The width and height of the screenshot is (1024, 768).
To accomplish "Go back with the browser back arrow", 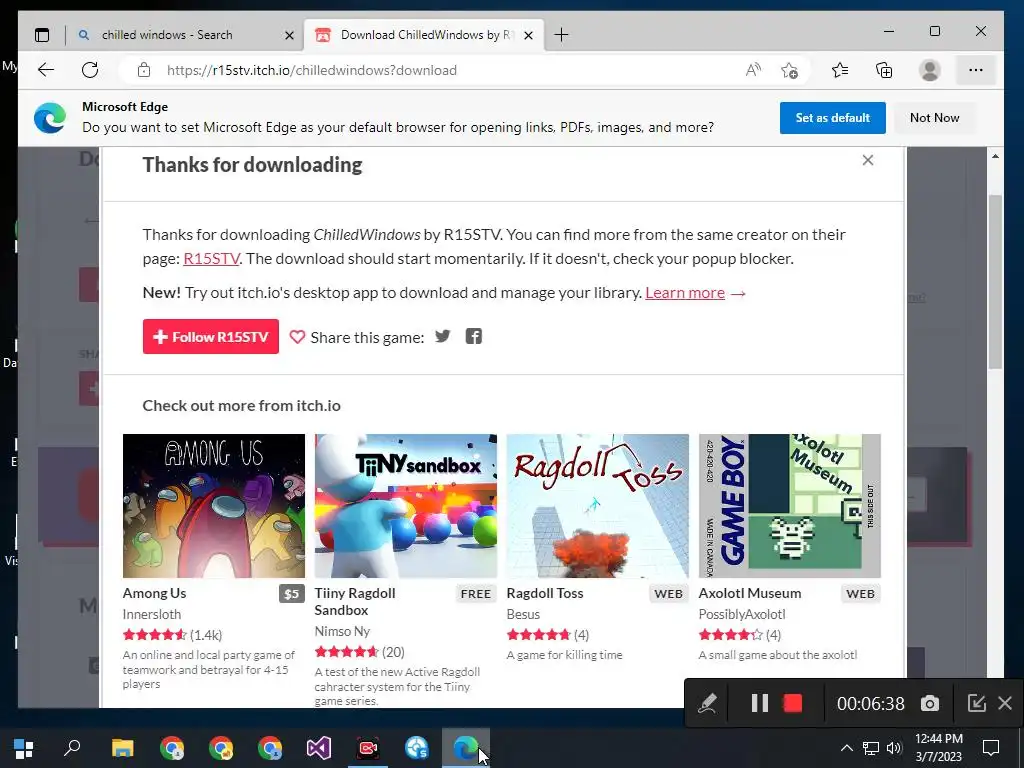I will click(46, 70).
